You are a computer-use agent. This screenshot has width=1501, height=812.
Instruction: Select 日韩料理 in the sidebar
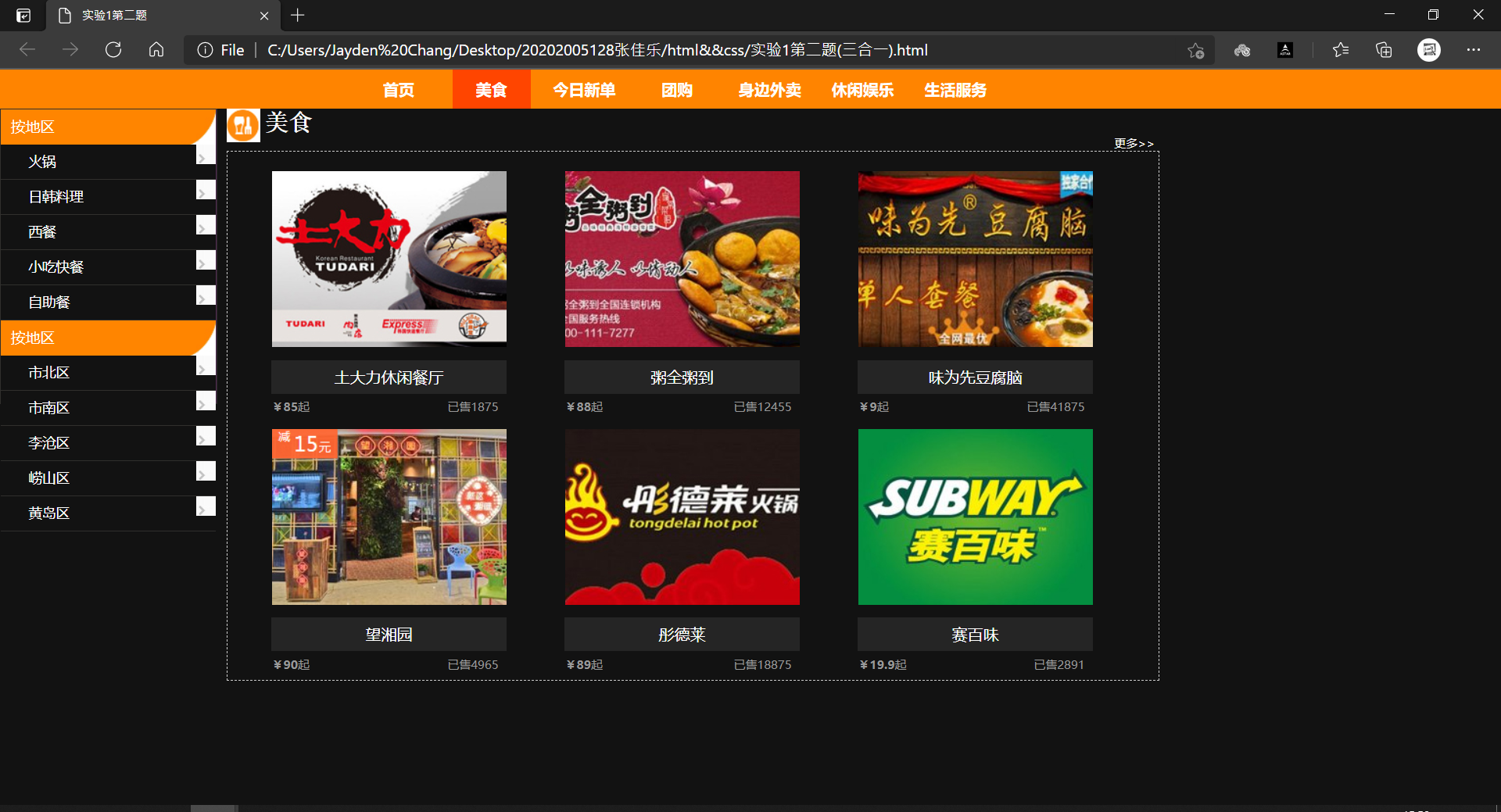point(56,197)
